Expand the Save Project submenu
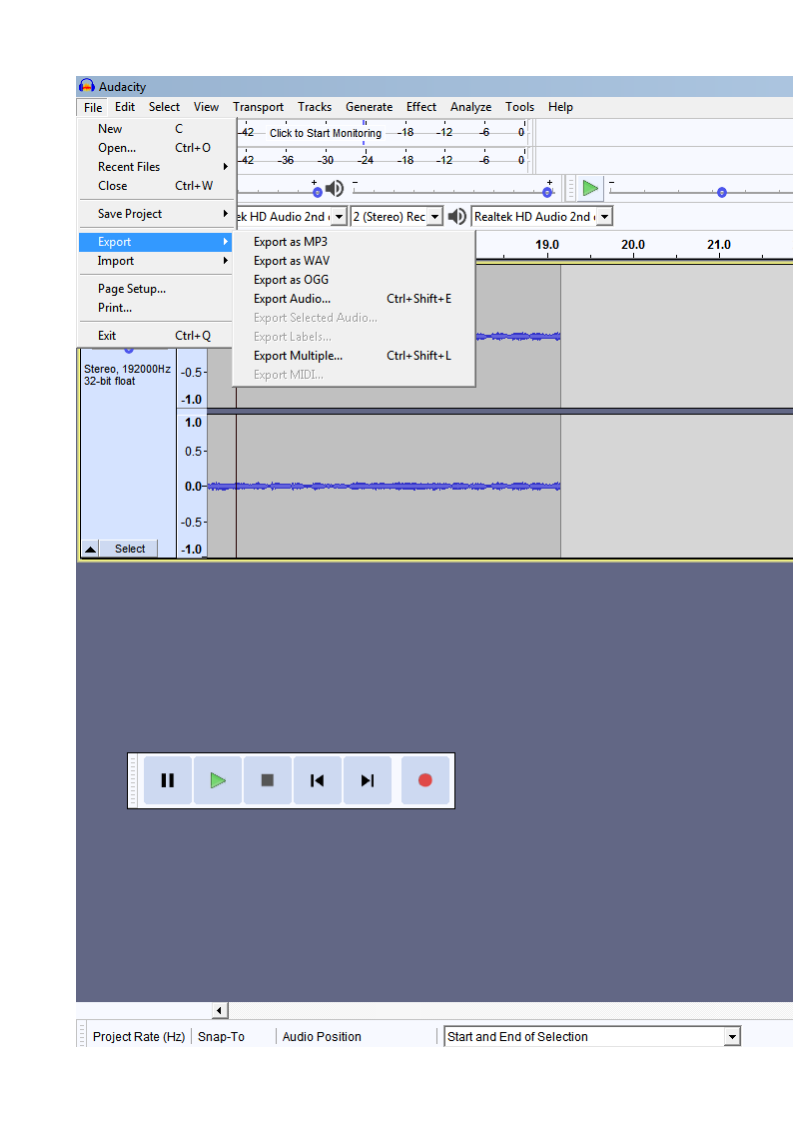Viewport: 793px width, 1122px height. pos(155,214)
